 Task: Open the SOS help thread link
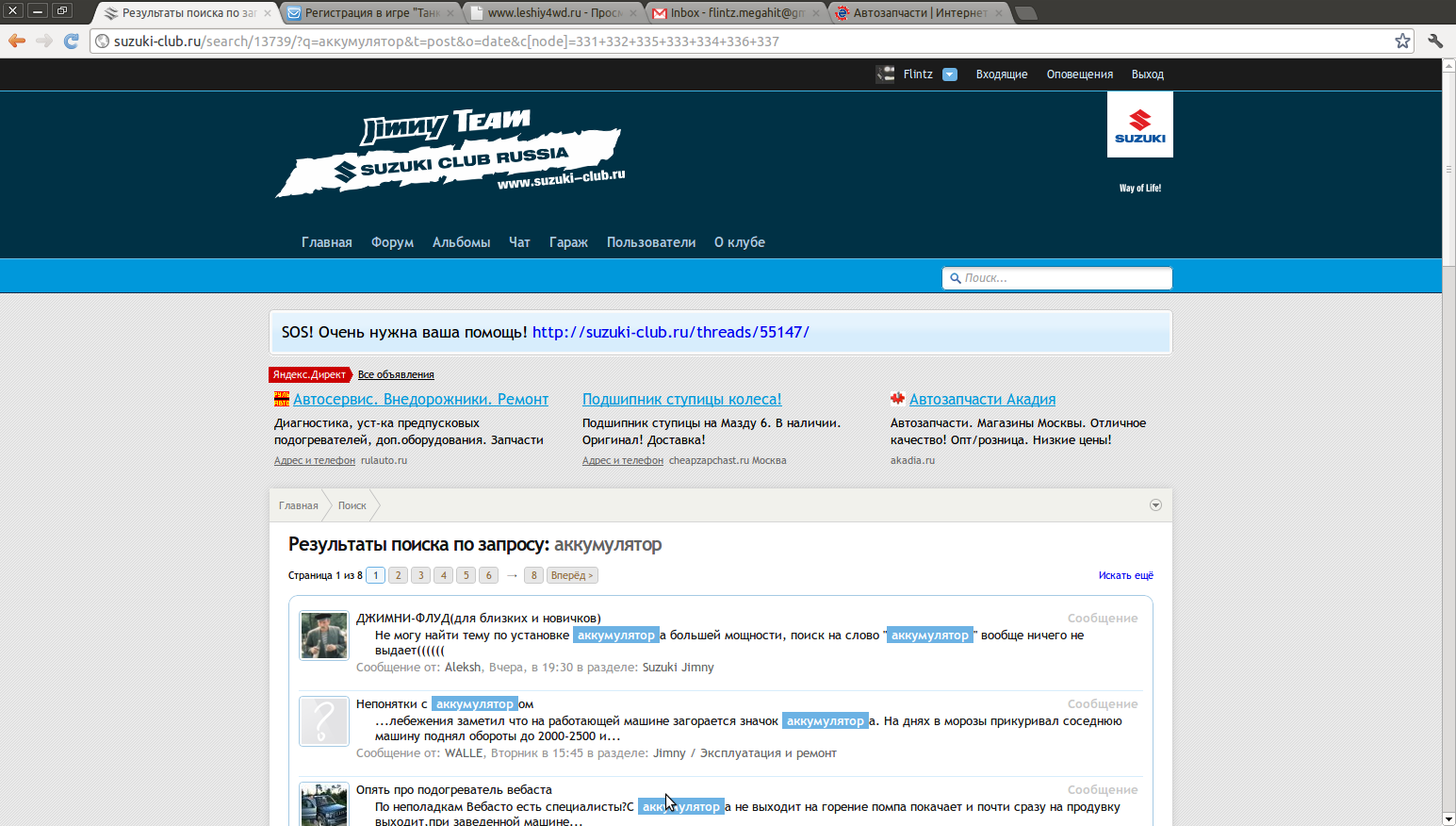tap(670, 332)
